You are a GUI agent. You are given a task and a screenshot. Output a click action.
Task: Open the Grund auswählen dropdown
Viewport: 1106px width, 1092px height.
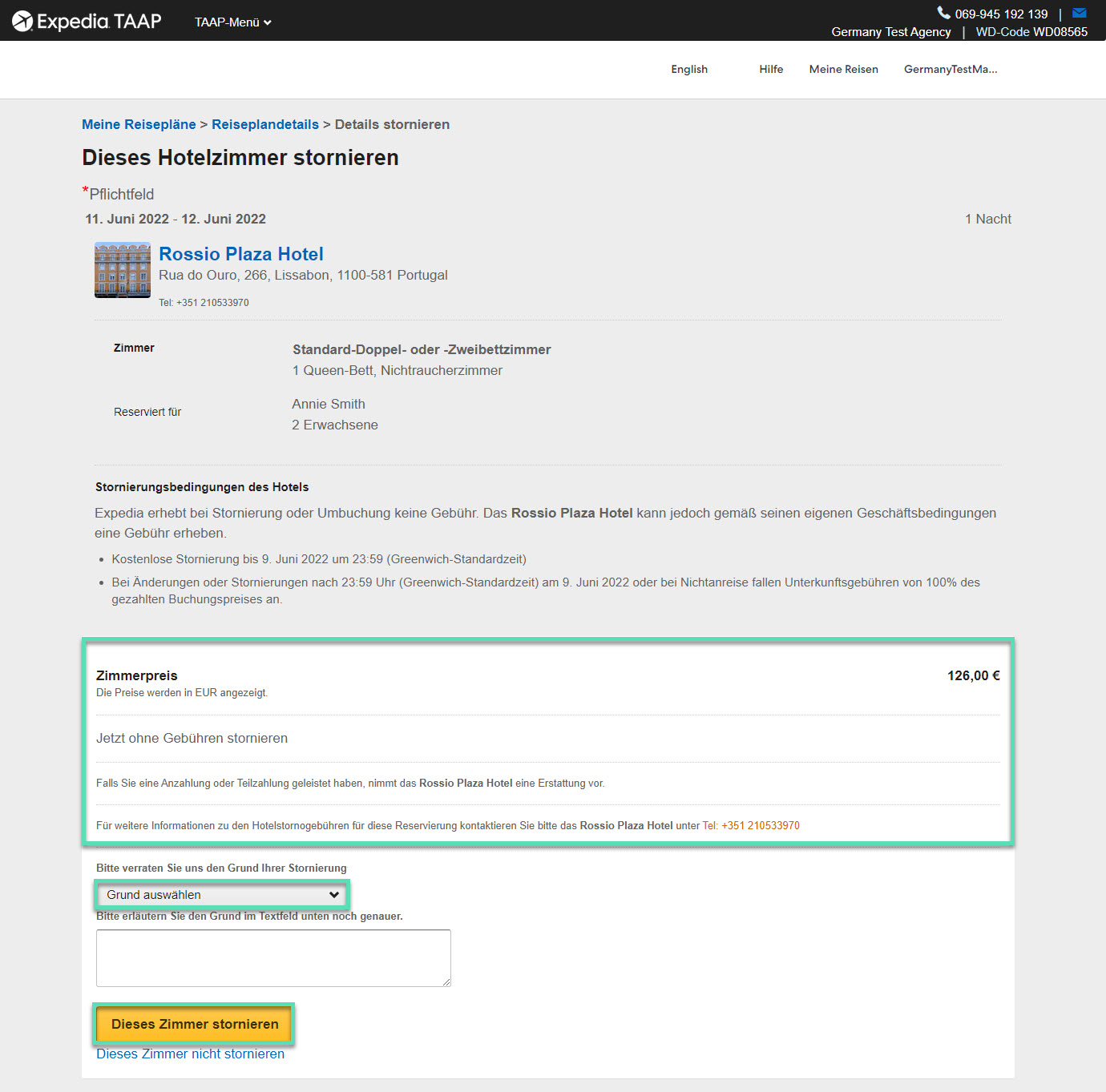coord(222,895)
